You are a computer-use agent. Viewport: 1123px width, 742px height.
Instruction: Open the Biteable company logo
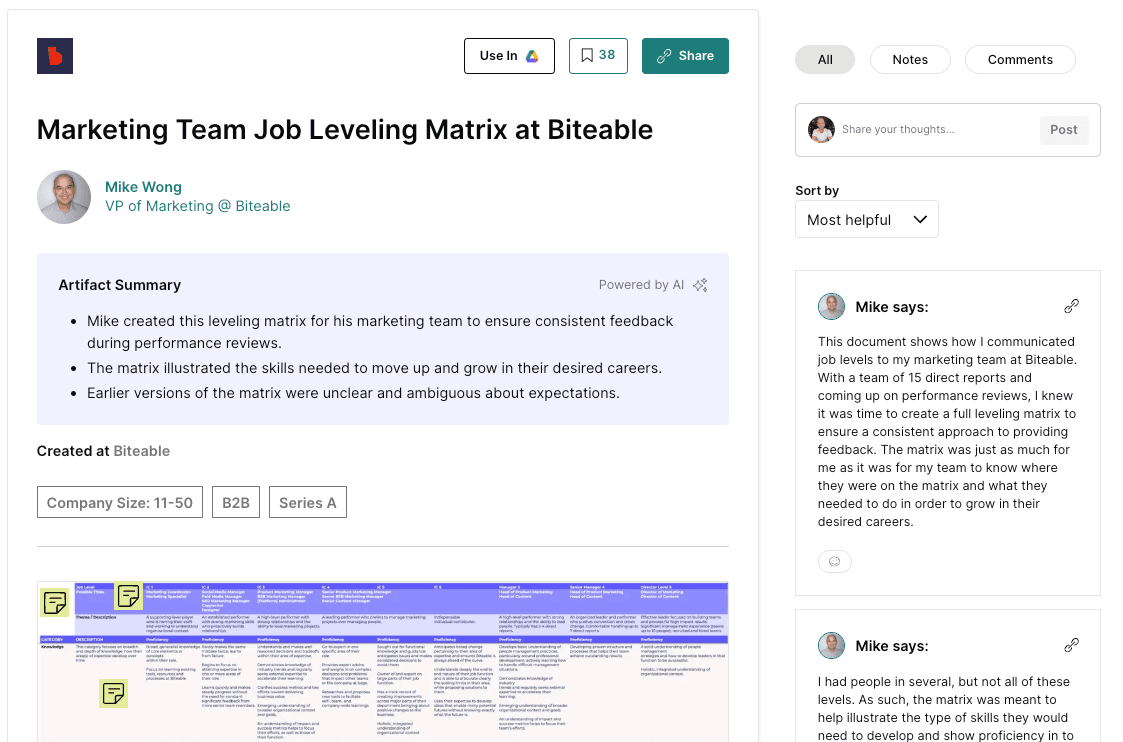pyautogui.click(x=54, y=56)
